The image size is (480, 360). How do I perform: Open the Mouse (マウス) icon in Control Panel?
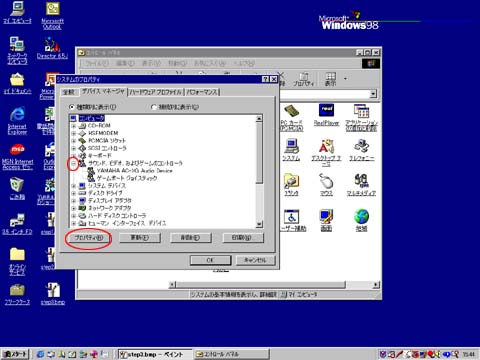326,182
